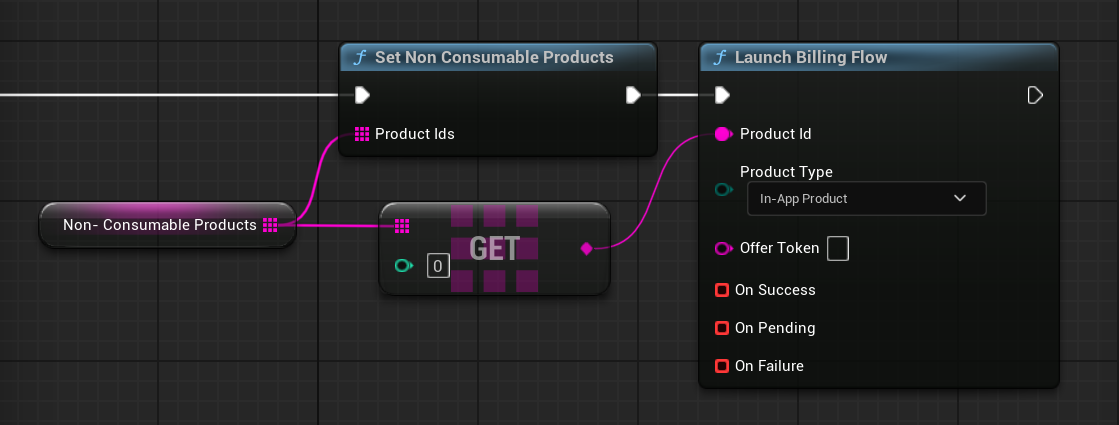Open the In-App Product type dropdown
Screen dimensions: 1119x425
click(x=866, y=198)
